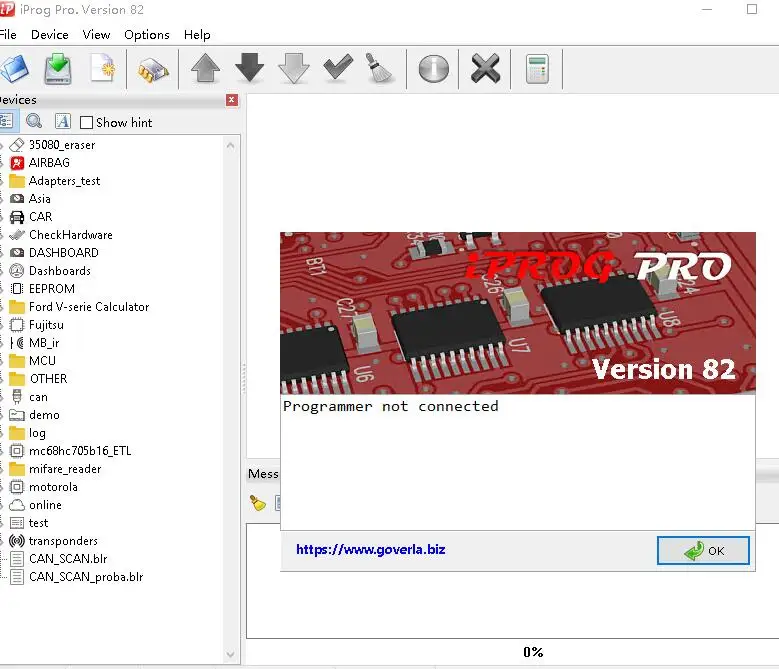Open the calculator toolbar icon
The image size is (779, 669).
(x=537, y=69)
